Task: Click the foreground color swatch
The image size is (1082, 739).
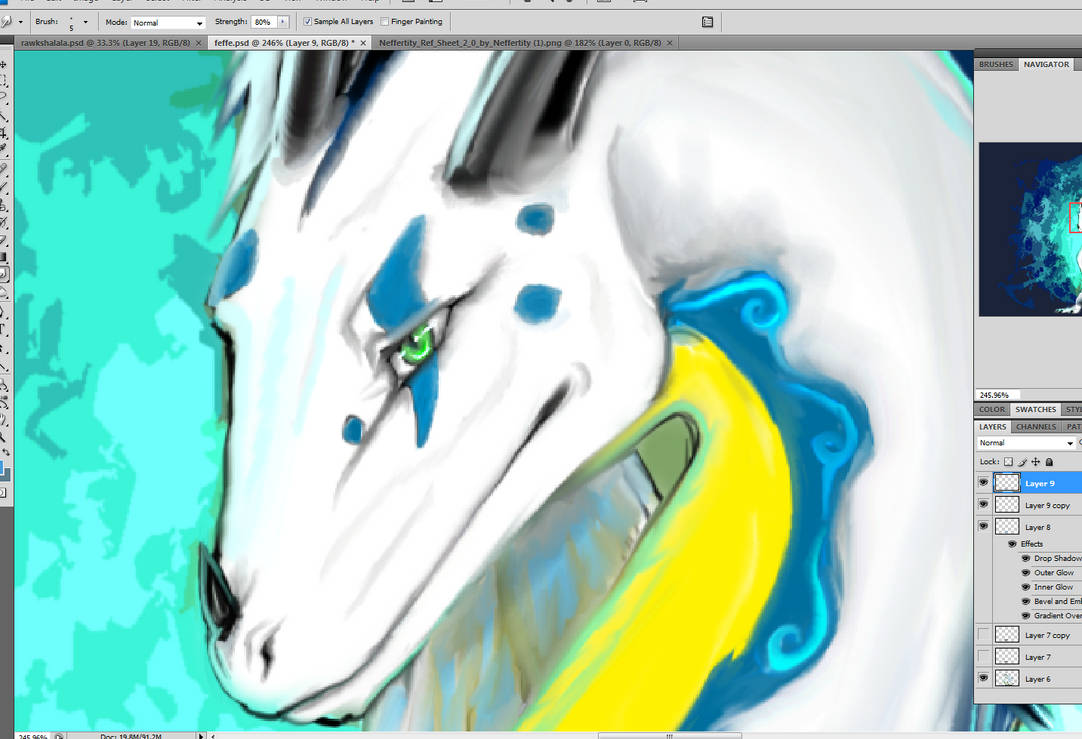Action: coord(2,469)
